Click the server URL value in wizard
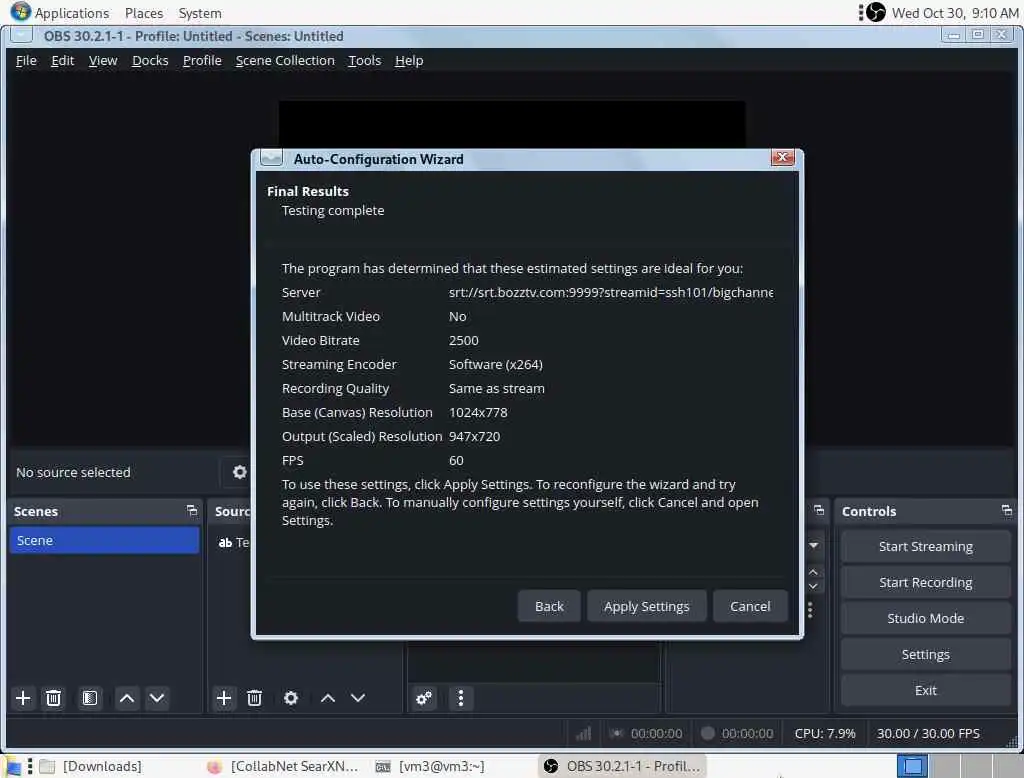1024x778 pixels. tap(611, 293)
